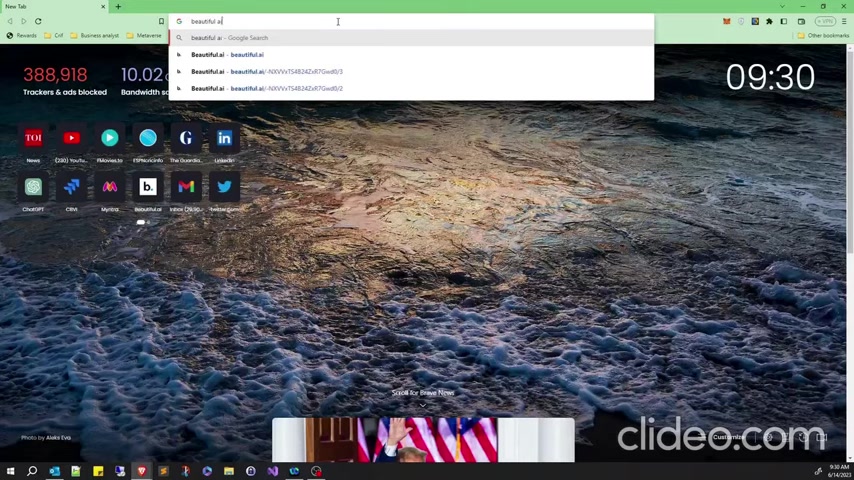This screenshot has width=854, height=480.
Task: Expand the tab search chevron
Action: 782,7
